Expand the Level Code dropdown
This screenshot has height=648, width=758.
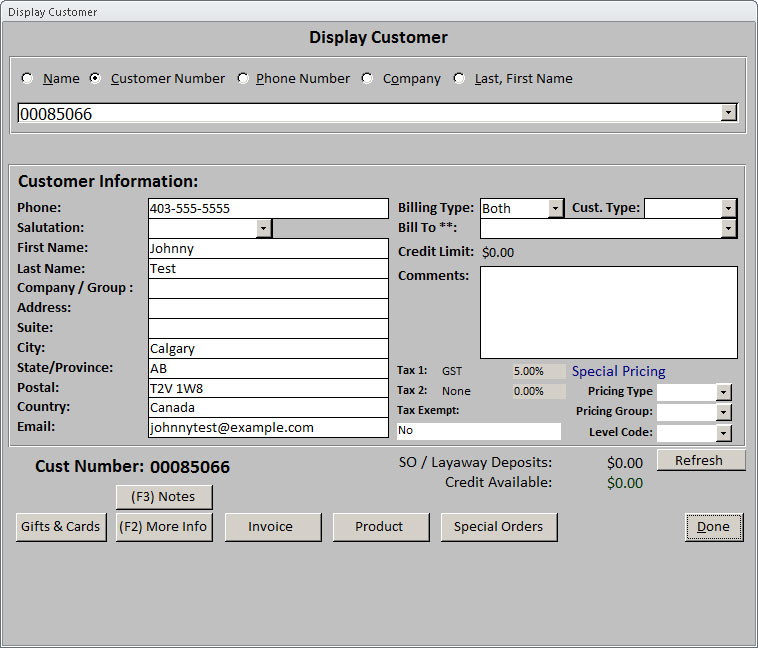724,433
